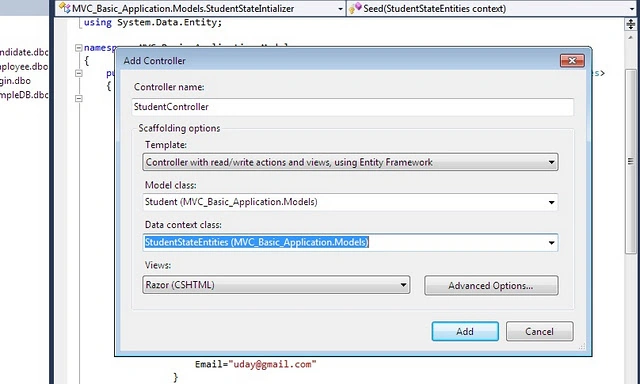Click the Add button in Add Controller dialog
Viewport: 640px width, 384px height.
pyautogui.click(x=465, y=331)
